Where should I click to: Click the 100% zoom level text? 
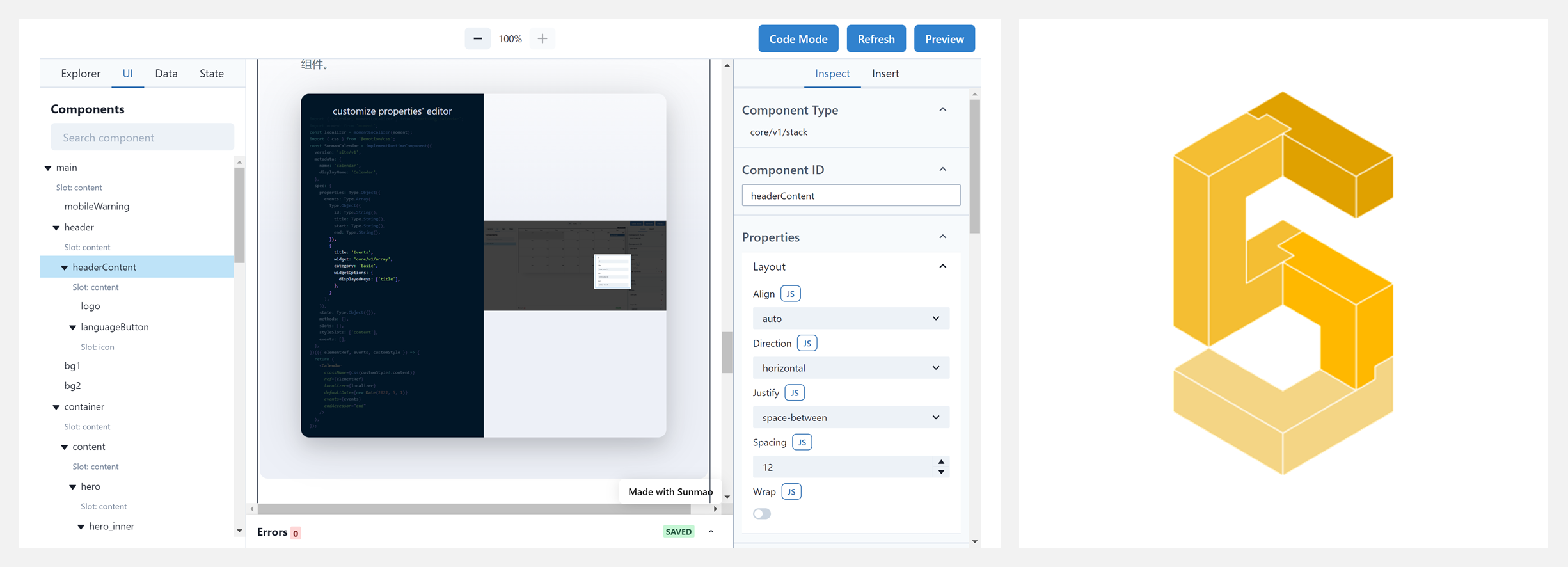click(x=510, y=39)
